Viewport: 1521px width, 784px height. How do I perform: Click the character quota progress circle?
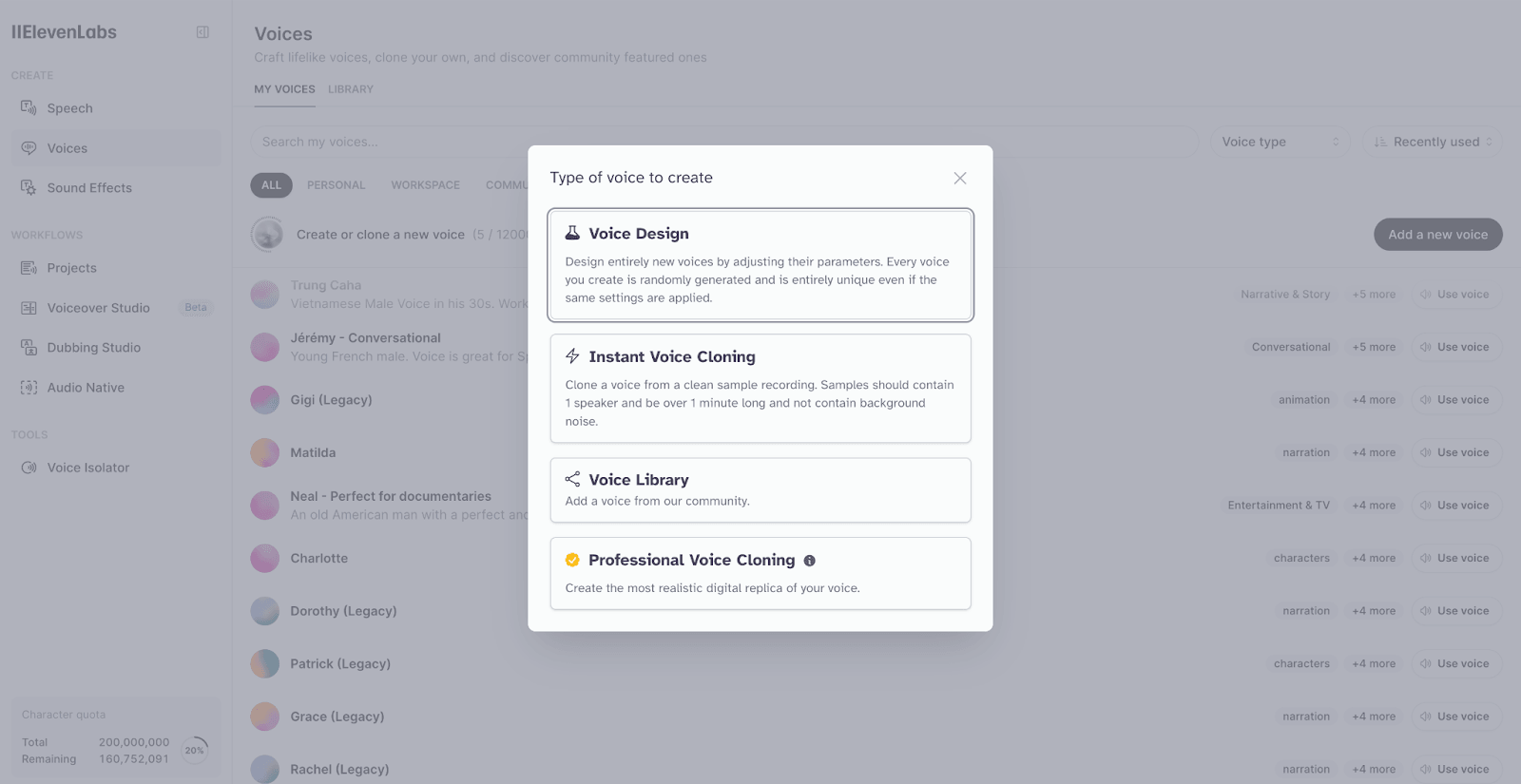194,750
